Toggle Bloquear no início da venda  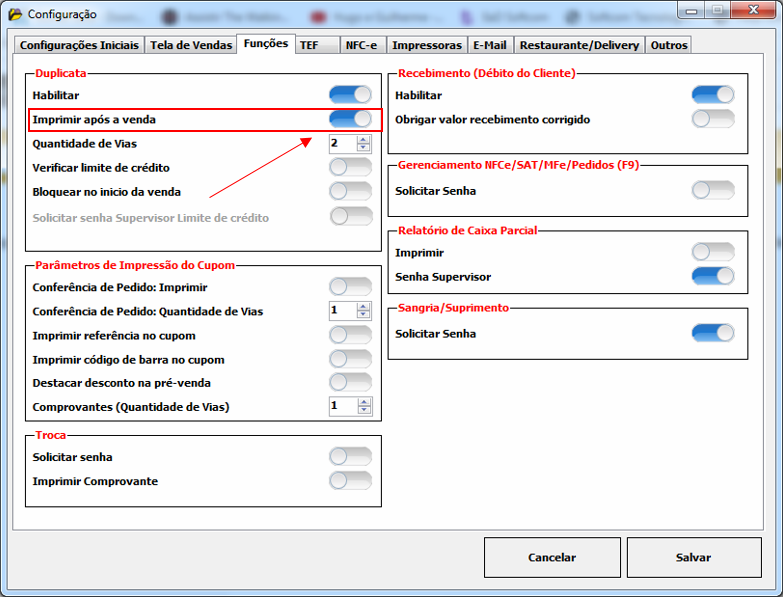click(350, 191)
